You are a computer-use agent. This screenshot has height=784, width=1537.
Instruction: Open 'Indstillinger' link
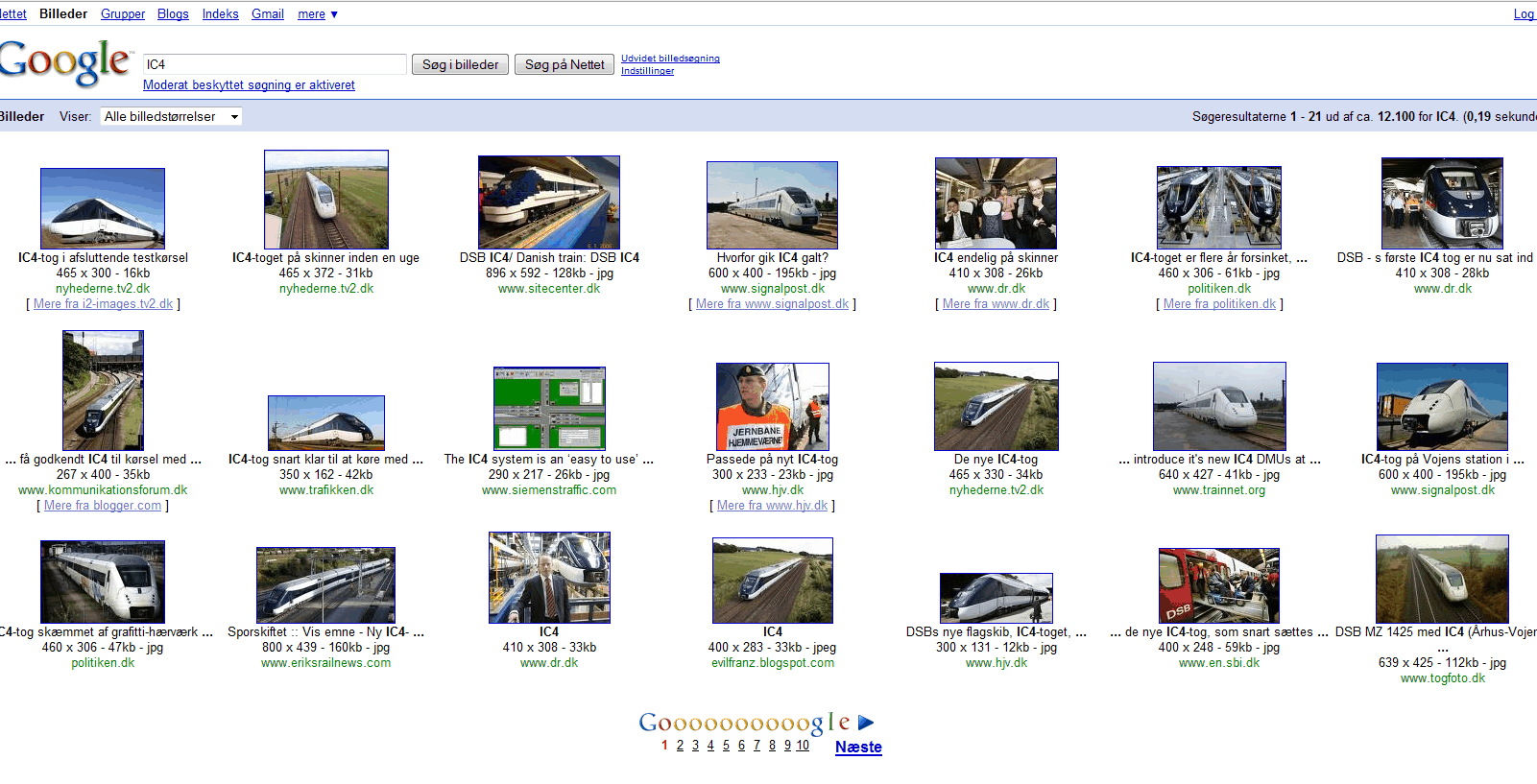click(x=647, y=71)
